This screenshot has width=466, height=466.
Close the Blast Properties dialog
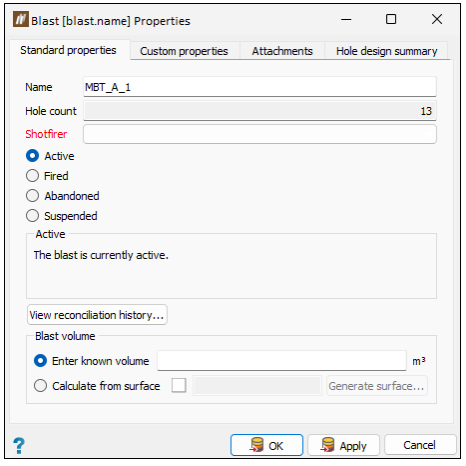click(x=437, y=19)
